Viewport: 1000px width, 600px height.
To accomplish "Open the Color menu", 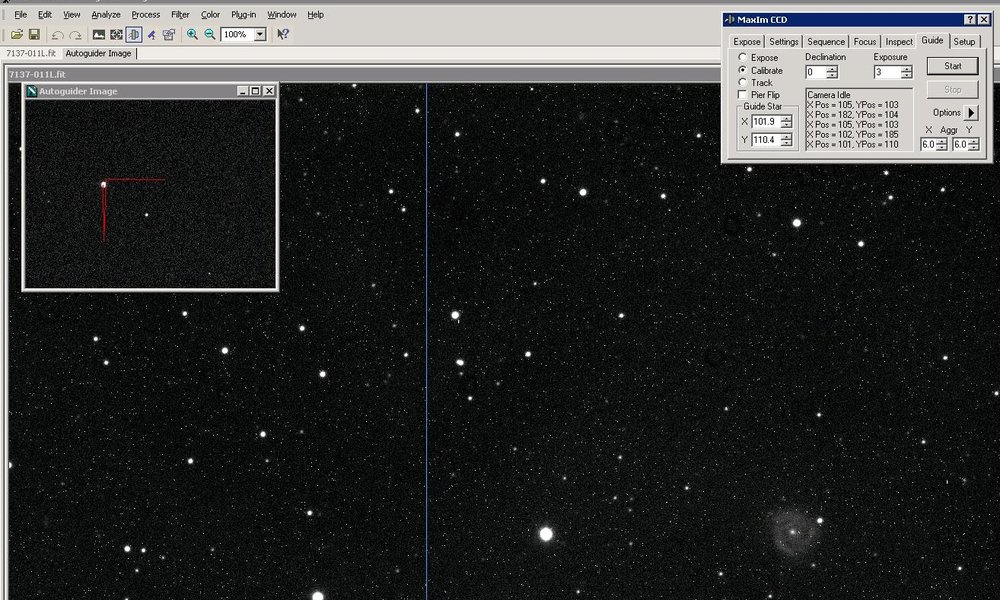I will 210,15.
